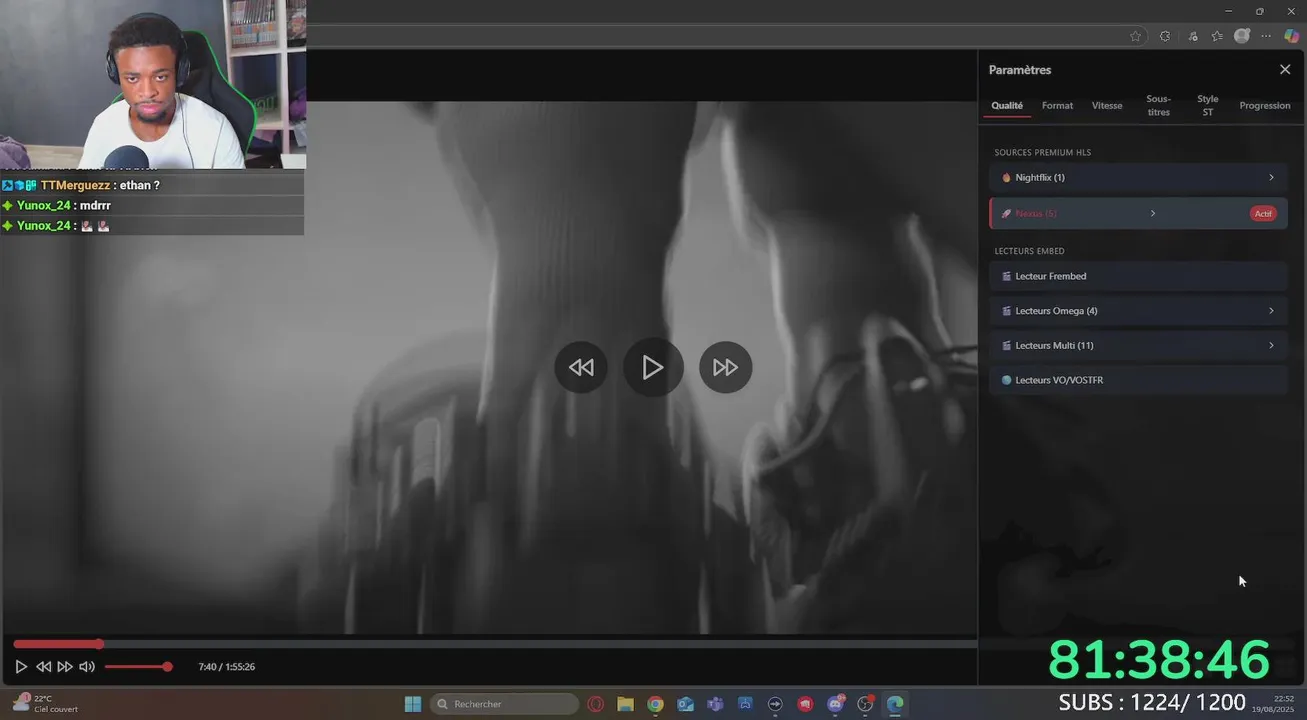Switch to the Format tab
Image resolution: width=1307 pixels, height=720 pixels.
[1057, 105]
